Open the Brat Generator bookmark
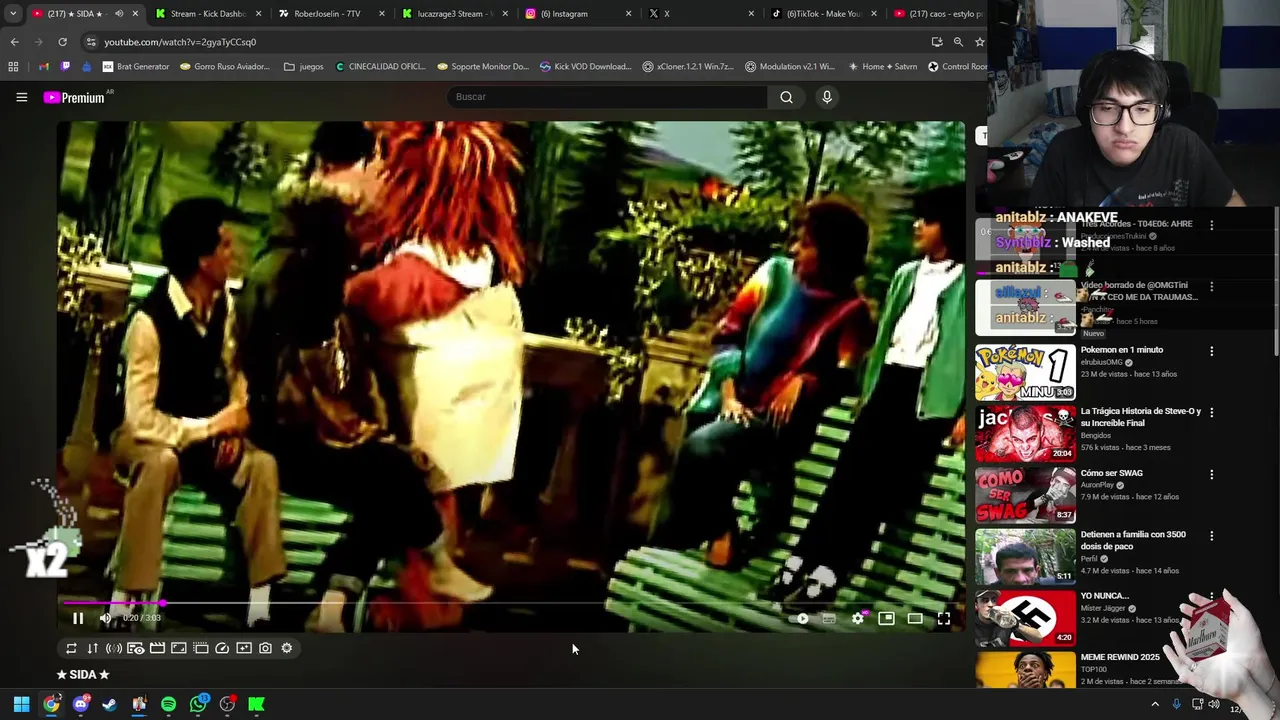 [x=136, y=67]
